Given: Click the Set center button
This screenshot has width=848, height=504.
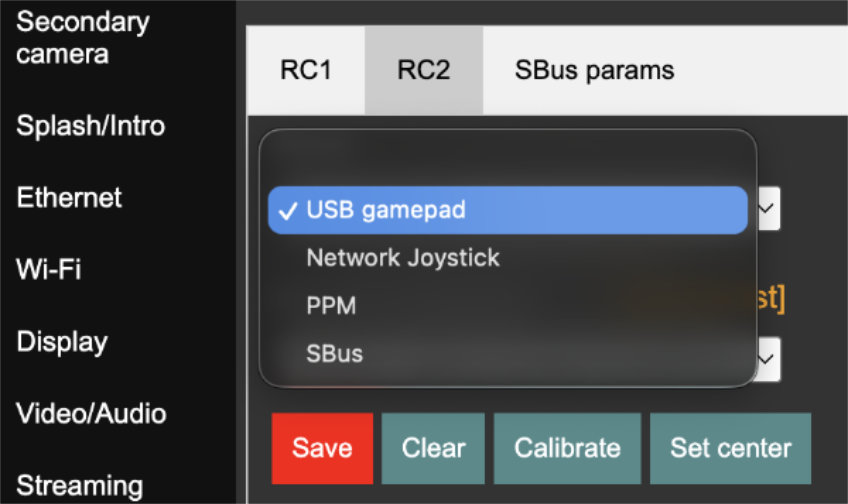Looking at the screenshot, I should [730, 448].
